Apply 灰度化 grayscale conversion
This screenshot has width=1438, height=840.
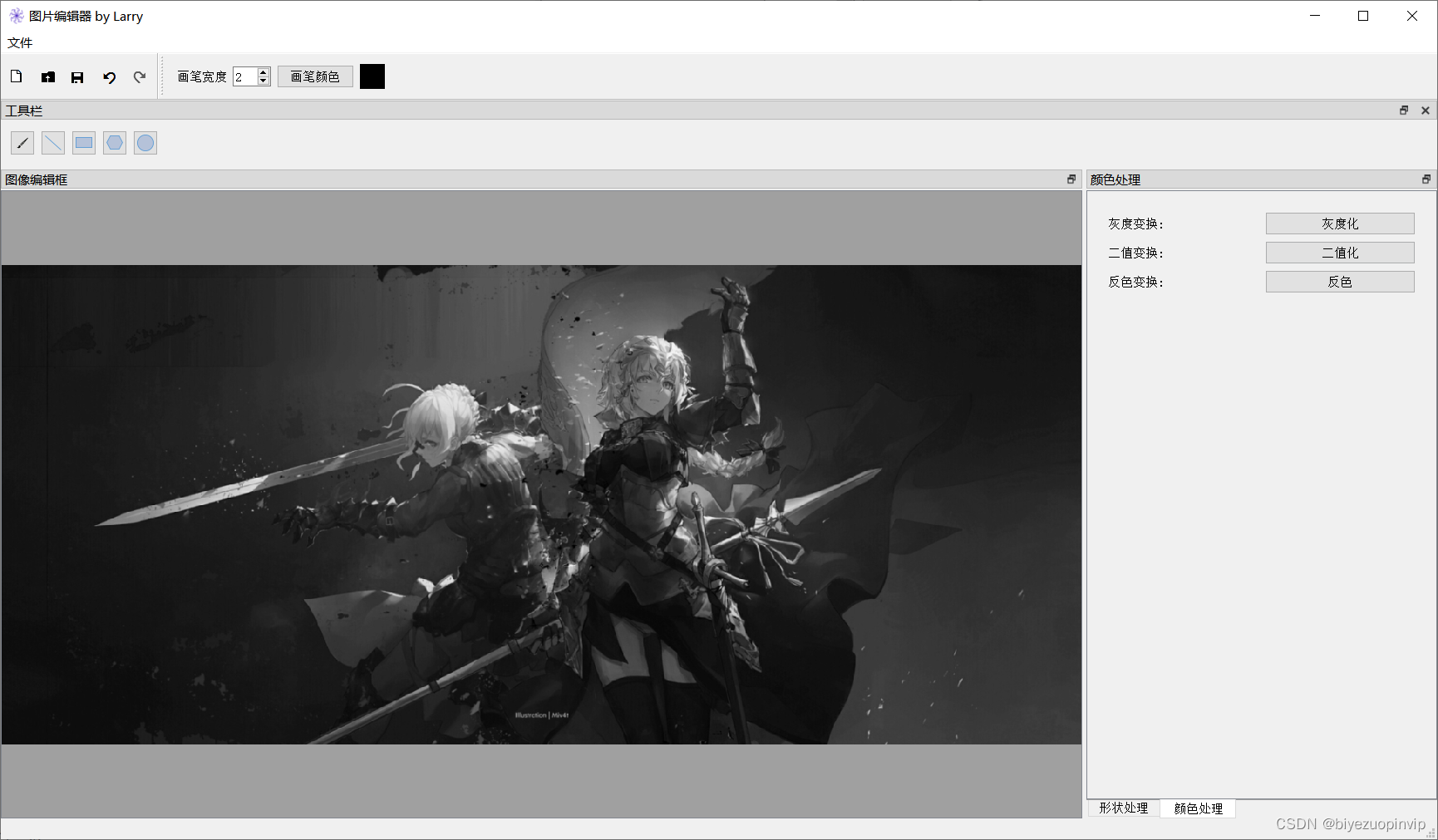pyautogui.click(x=1340, y=224)
